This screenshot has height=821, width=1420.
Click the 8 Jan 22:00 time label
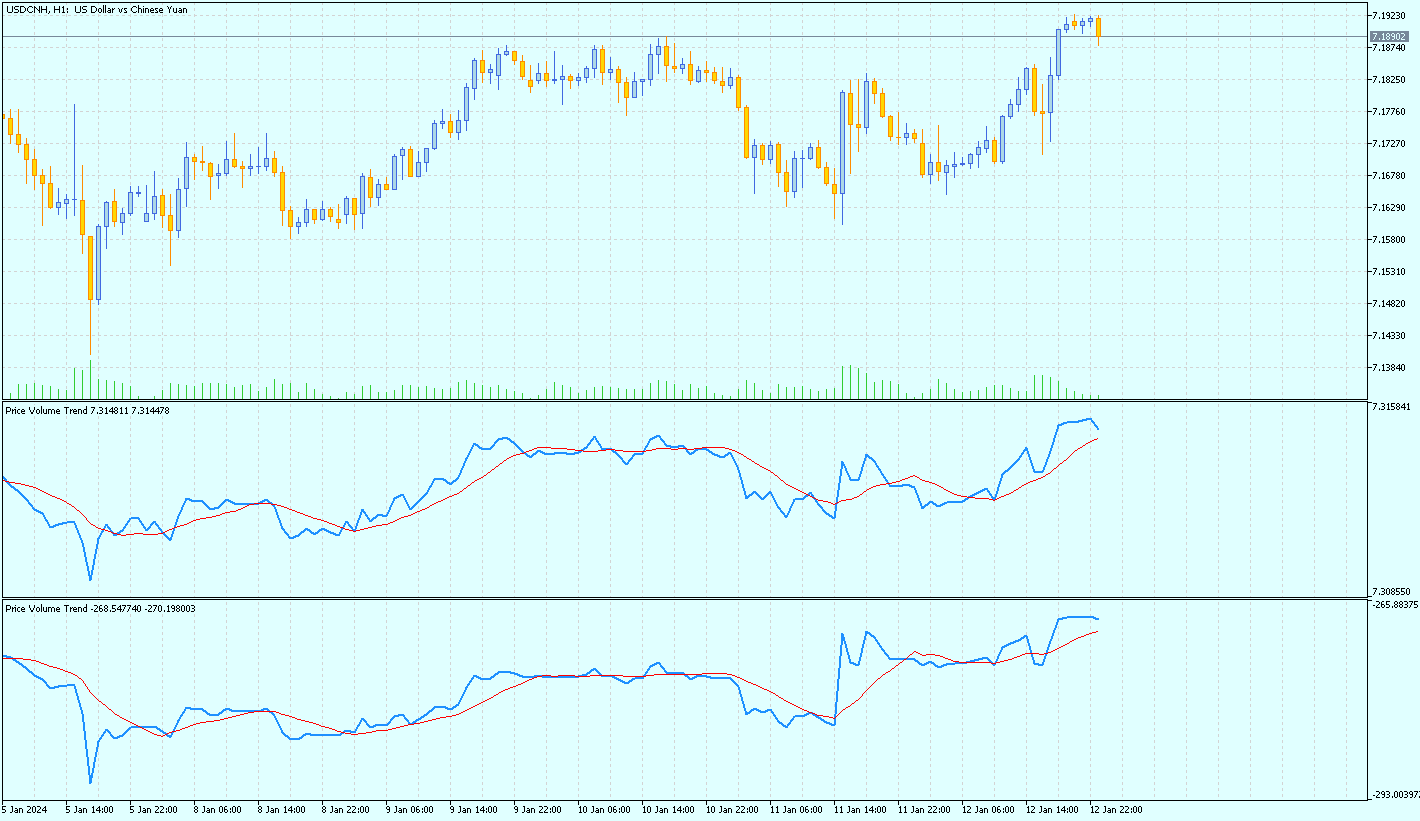coord(346,809)
